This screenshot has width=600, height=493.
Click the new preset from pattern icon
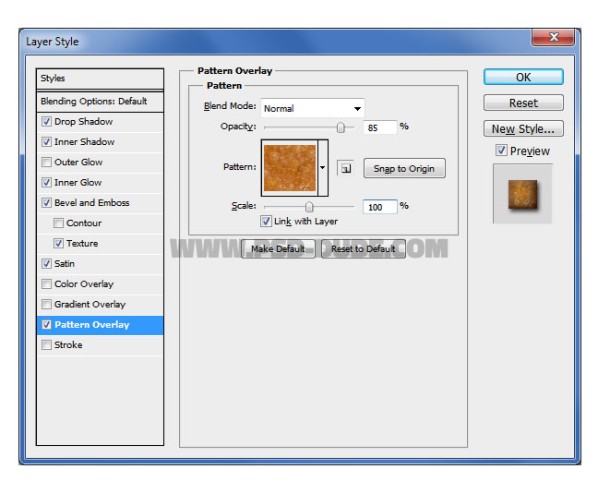(x=345, y=168)
